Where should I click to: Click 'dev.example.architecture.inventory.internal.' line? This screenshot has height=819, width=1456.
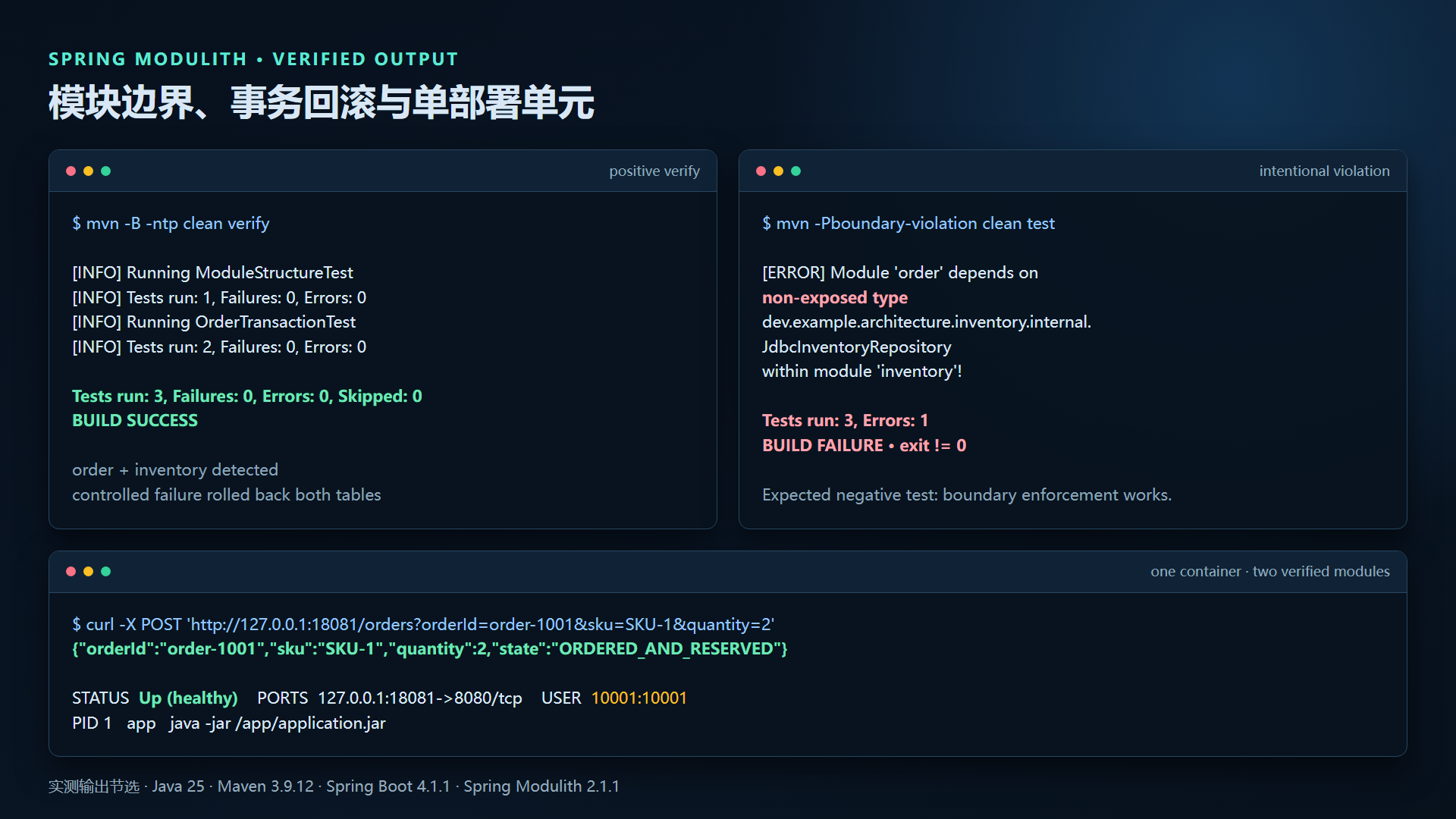927,322
